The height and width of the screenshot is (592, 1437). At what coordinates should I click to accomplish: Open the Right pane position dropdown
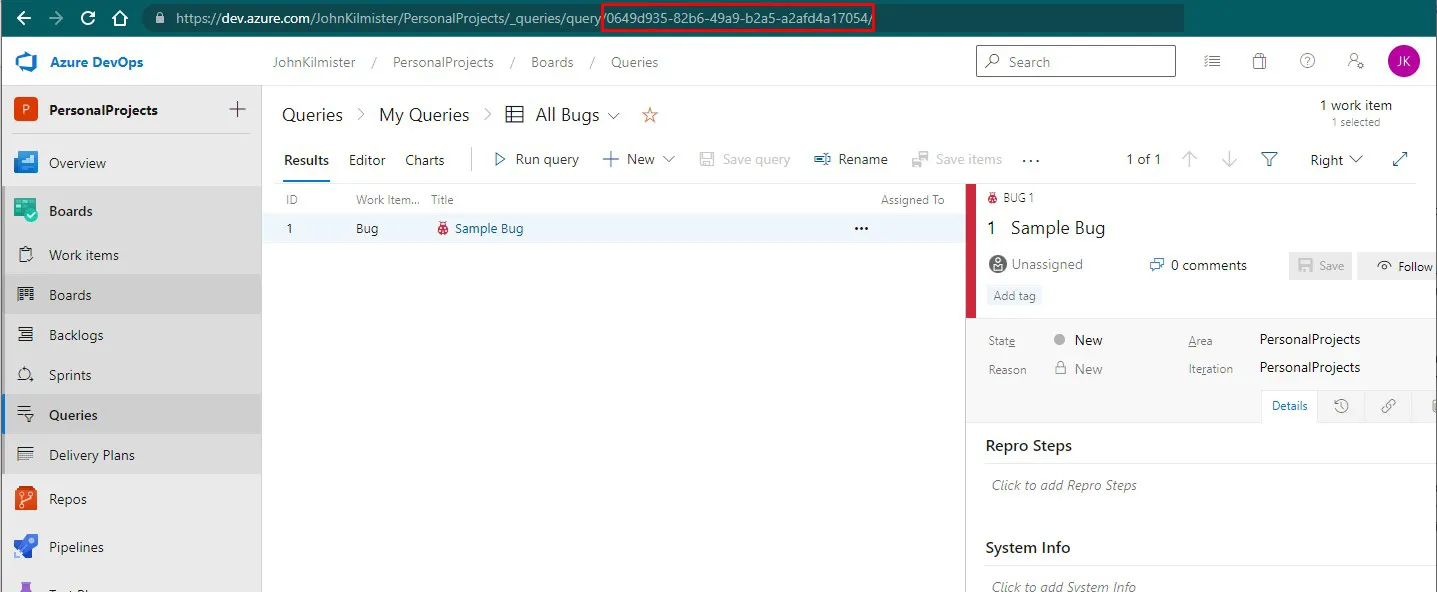(1335, 159)
